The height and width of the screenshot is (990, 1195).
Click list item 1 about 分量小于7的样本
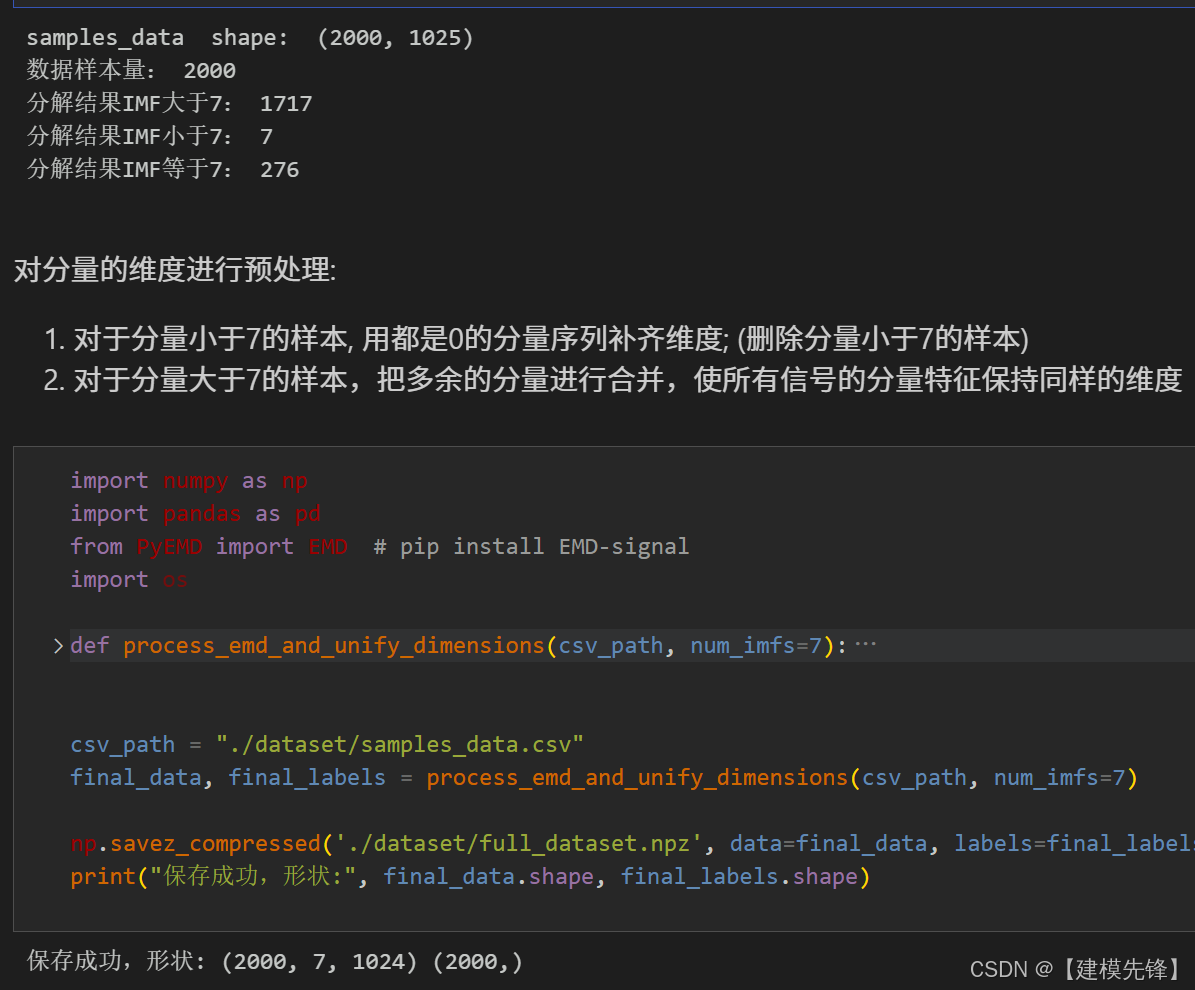536,339
